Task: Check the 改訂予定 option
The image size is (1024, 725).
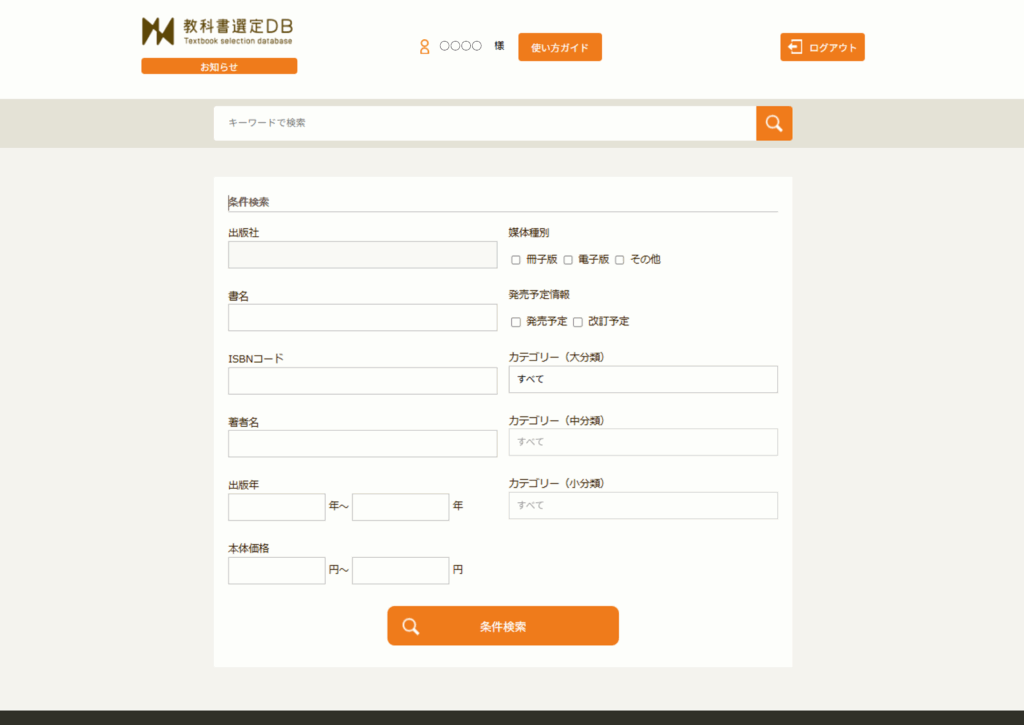Action: point(577,321)
